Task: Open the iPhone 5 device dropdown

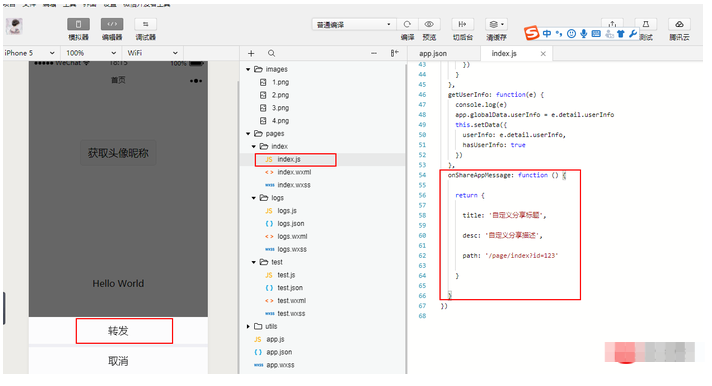Action: coord(29,53)
